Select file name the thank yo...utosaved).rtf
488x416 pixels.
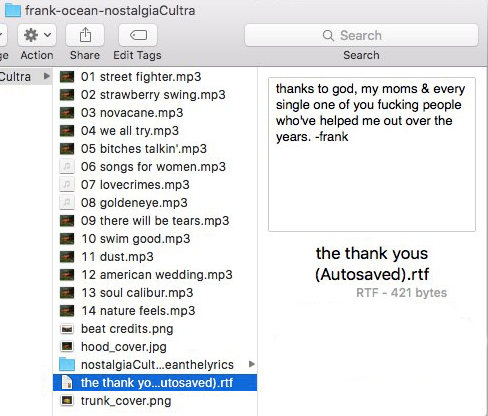(157, 383)
